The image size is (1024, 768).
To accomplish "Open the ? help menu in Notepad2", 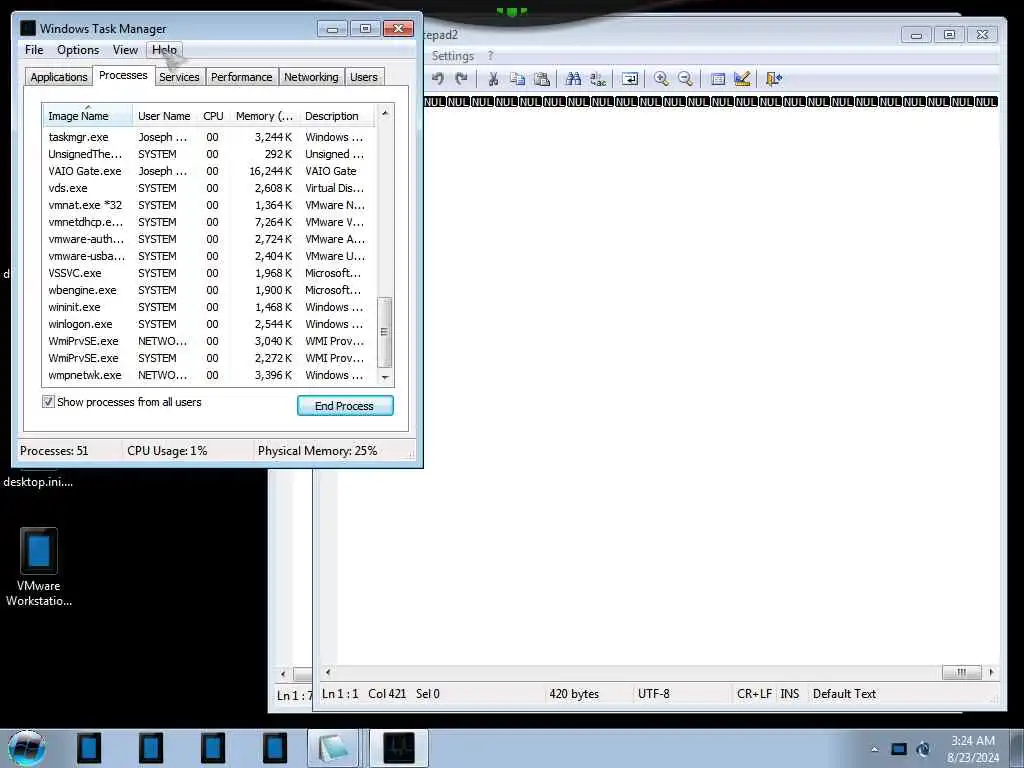I will (490, 56).
